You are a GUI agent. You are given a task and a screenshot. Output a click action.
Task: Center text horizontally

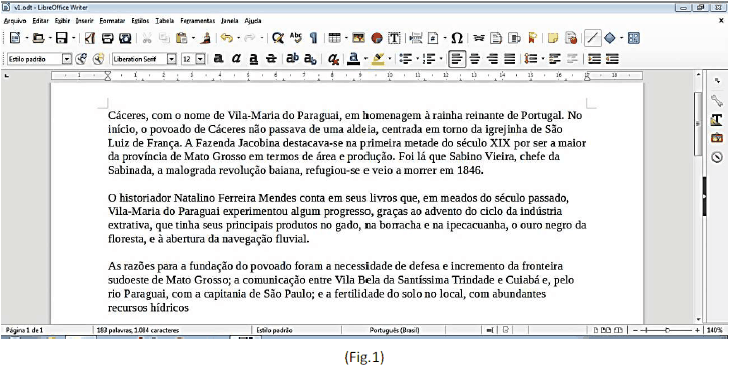[x=475, y=59]
